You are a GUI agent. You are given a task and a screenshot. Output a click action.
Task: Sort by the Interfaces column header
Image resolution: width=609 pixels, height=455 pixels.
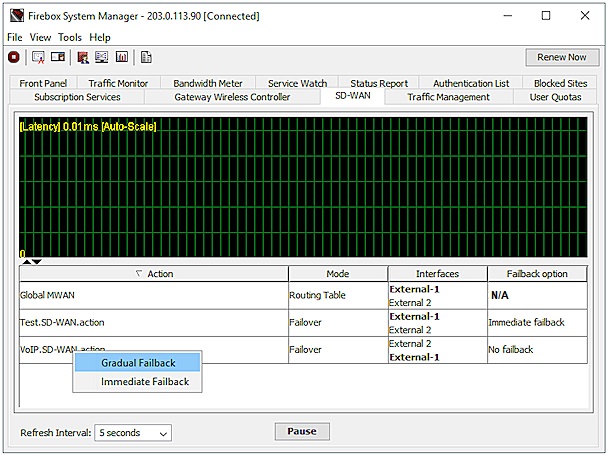[x=437, y=274]
